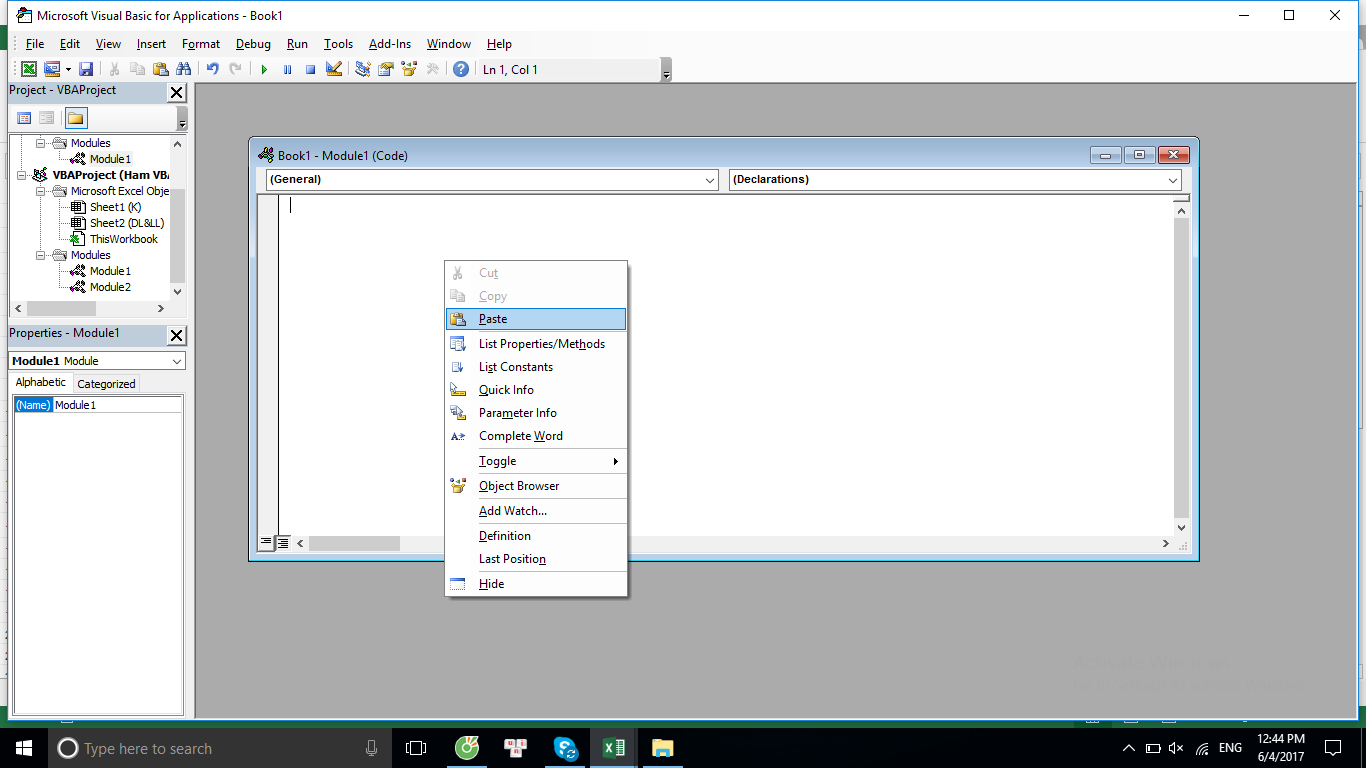Click the View Microsoft Excel toolbar icon
The width and height of the screenshot is (1366, 768).
point(29,69)
